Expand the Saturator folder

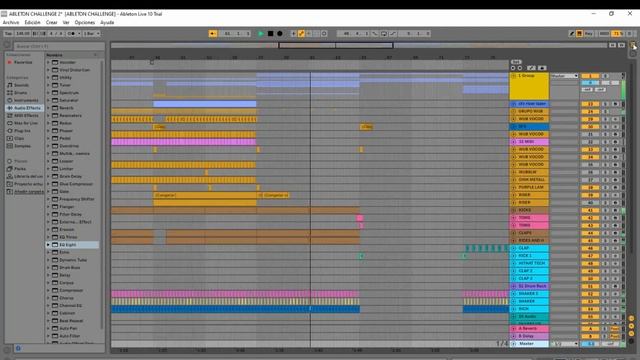pyautogui.click(x=48, y=100)
